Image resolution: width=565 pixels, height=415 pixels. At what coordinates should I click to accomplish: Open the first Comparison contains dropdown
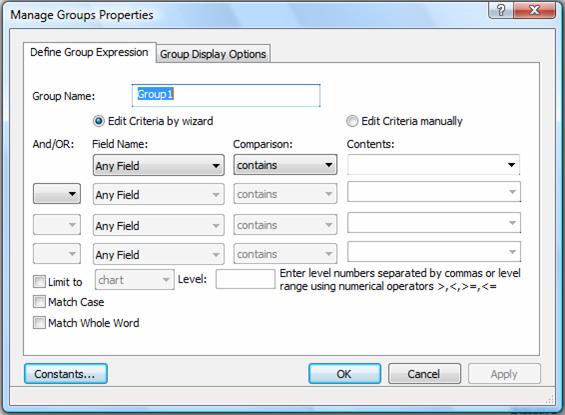coord(285,165)
